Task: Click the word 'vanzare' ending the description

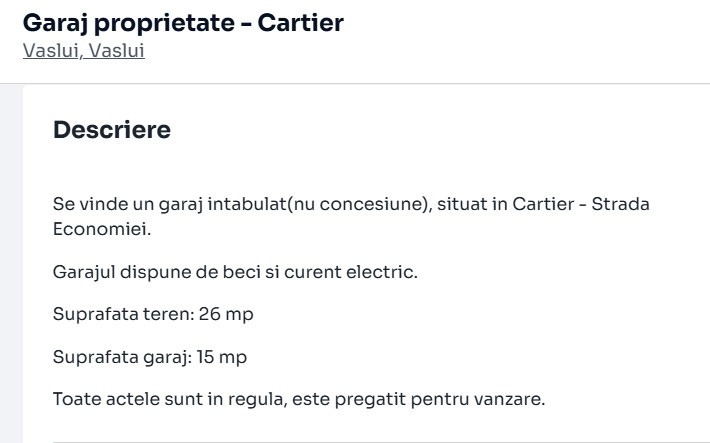Action: tap(509, 400)
